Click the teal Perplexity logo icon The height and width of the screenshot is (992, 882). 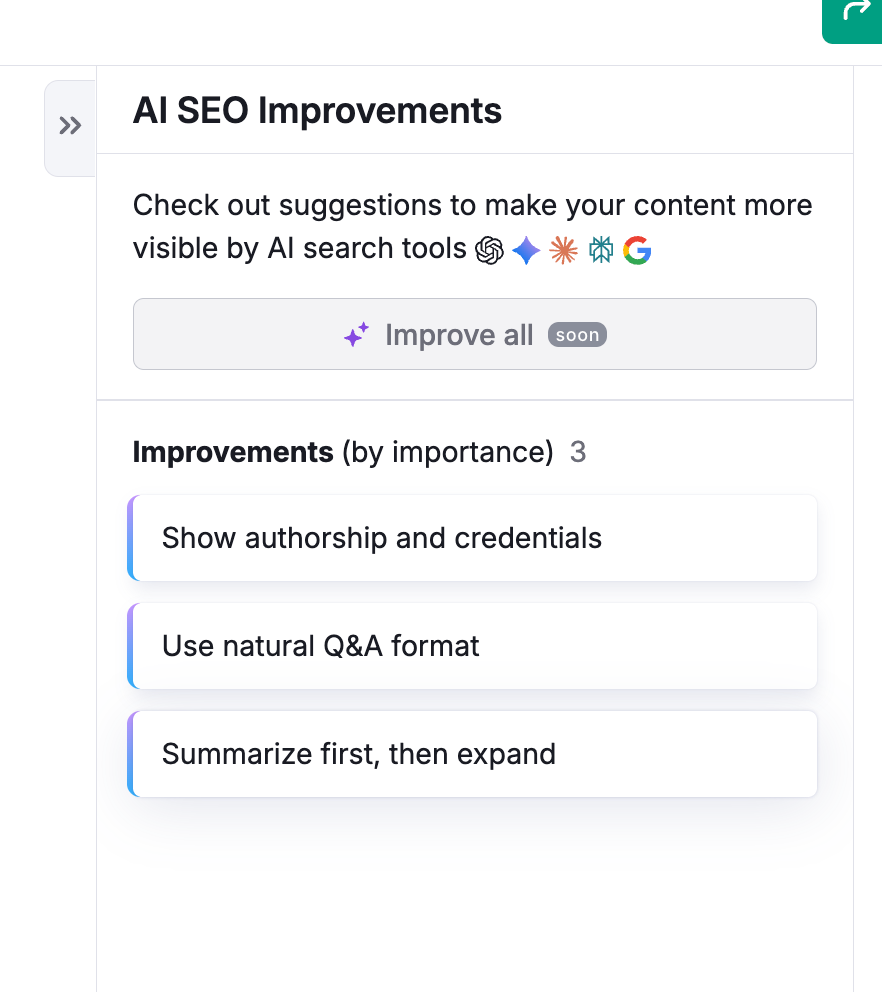pos(601,250)
